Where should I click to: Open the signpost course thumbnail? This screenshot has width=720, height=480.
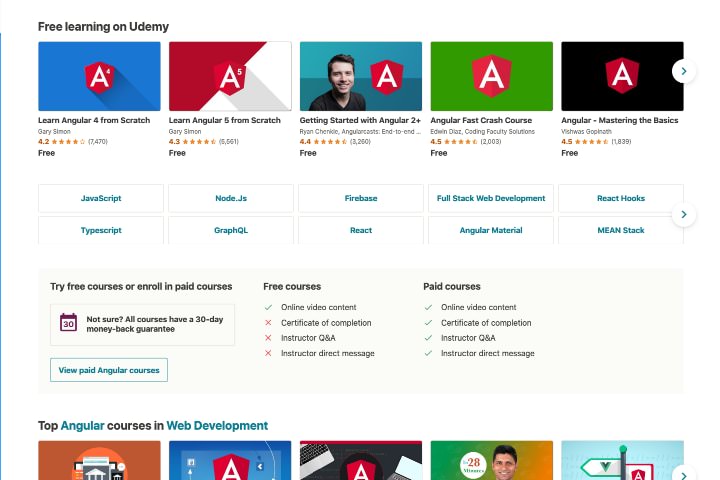(622, 460)
